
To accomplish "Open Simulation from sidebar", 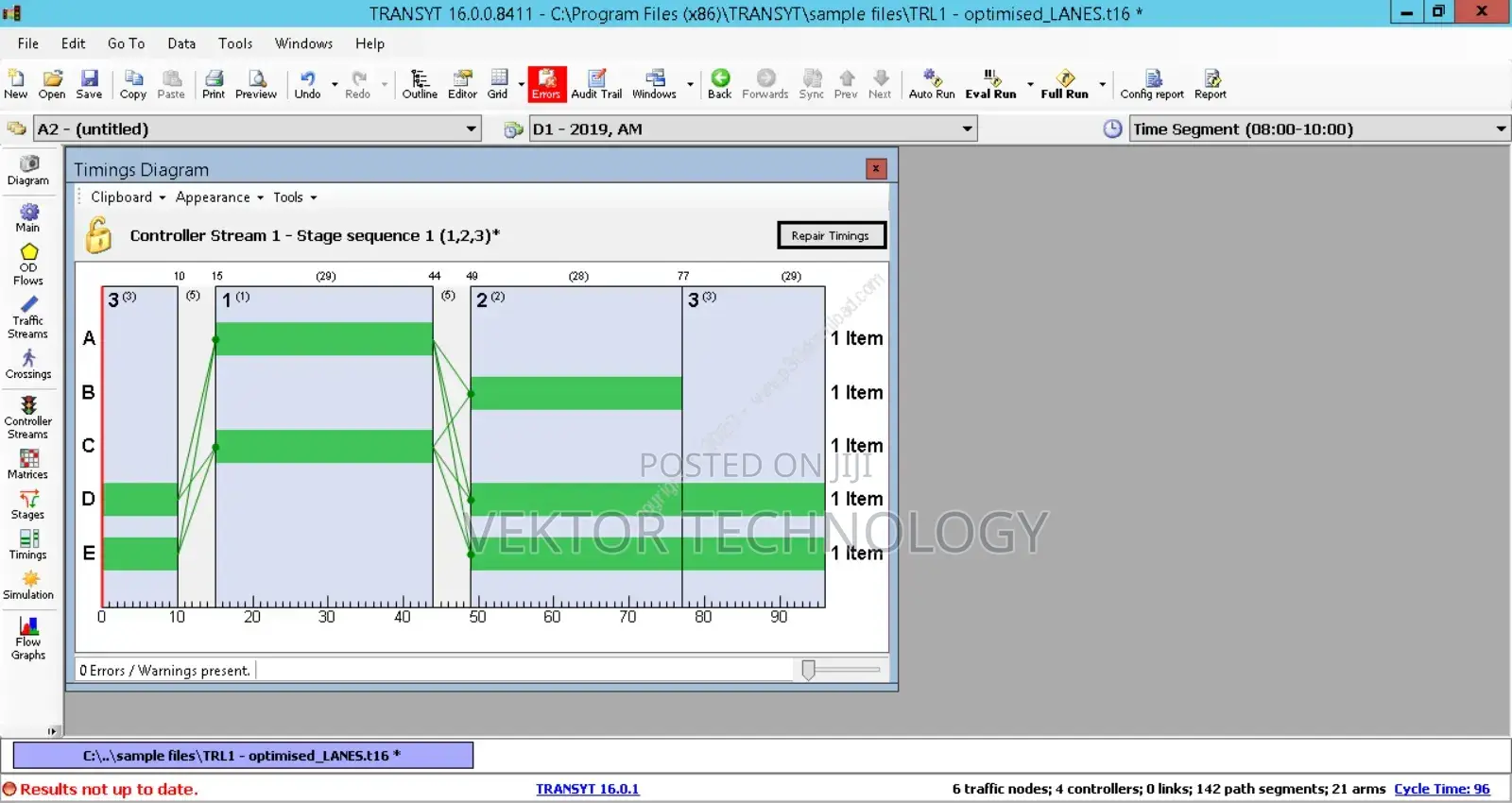I will [28, 586].
